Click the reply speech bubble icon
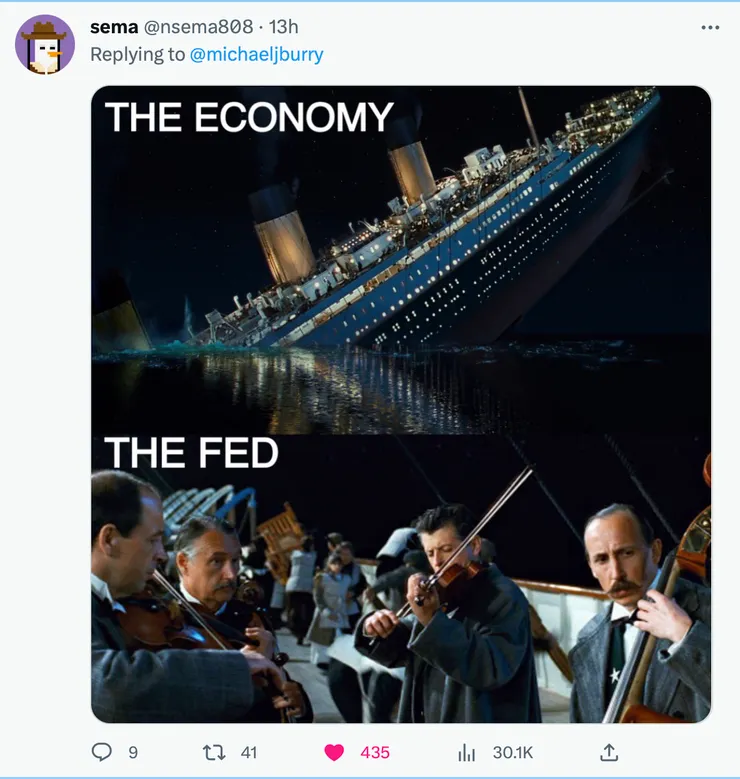 click(x=102, y=752)
